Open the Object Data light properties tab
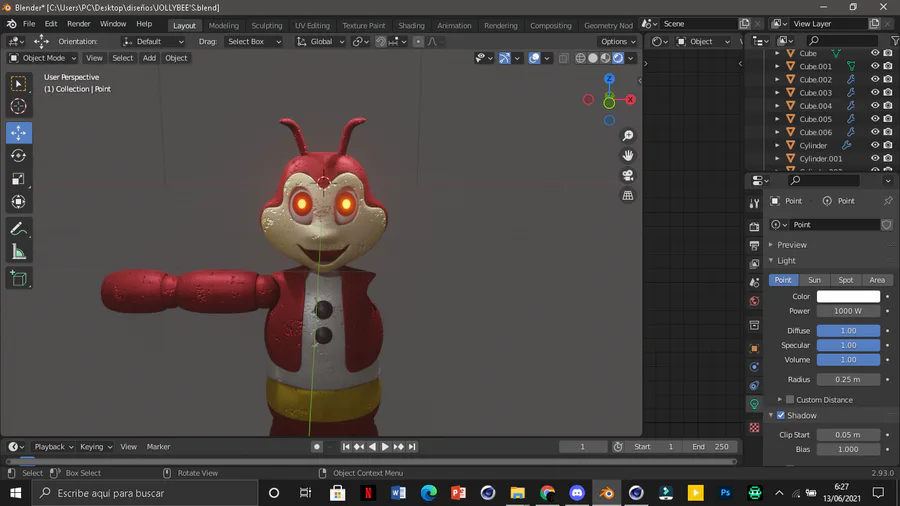This screenshot has width=900, height=506. pyautogui.click(x=754, y=404)
